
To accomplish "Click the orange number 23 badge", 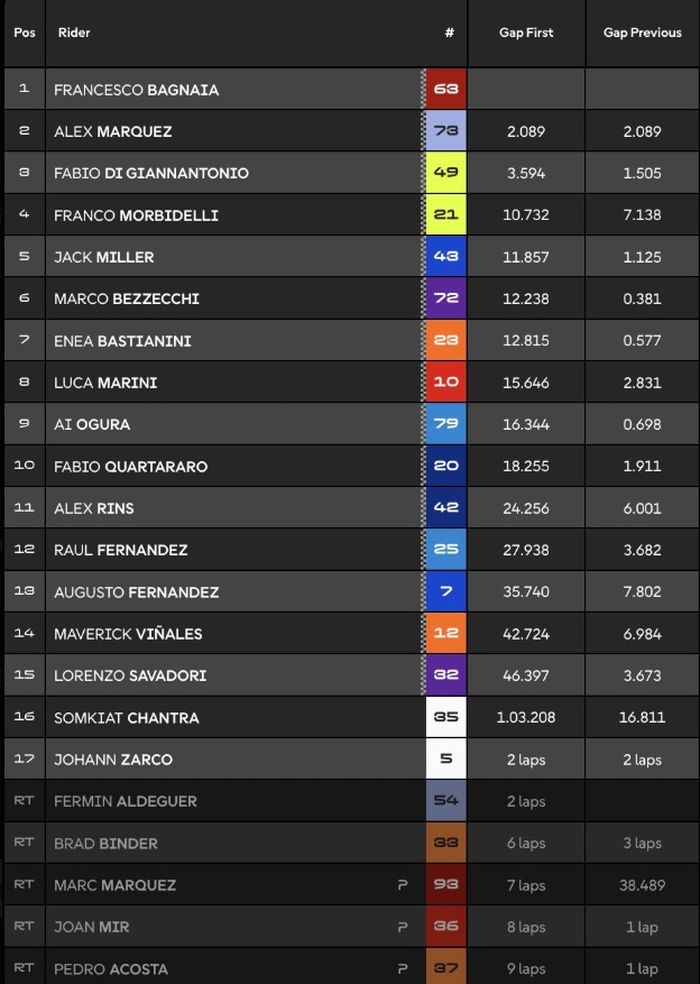I will point(446,341).
